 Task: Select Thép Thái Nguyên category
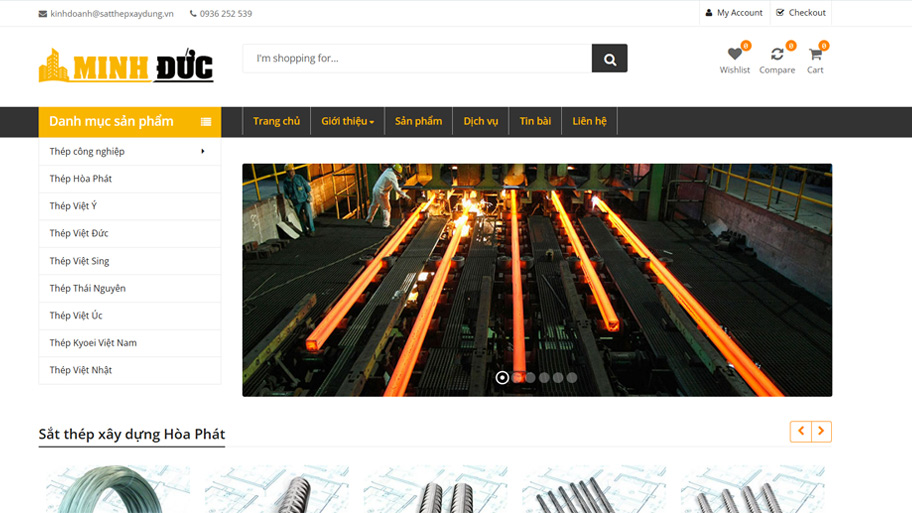130,288
